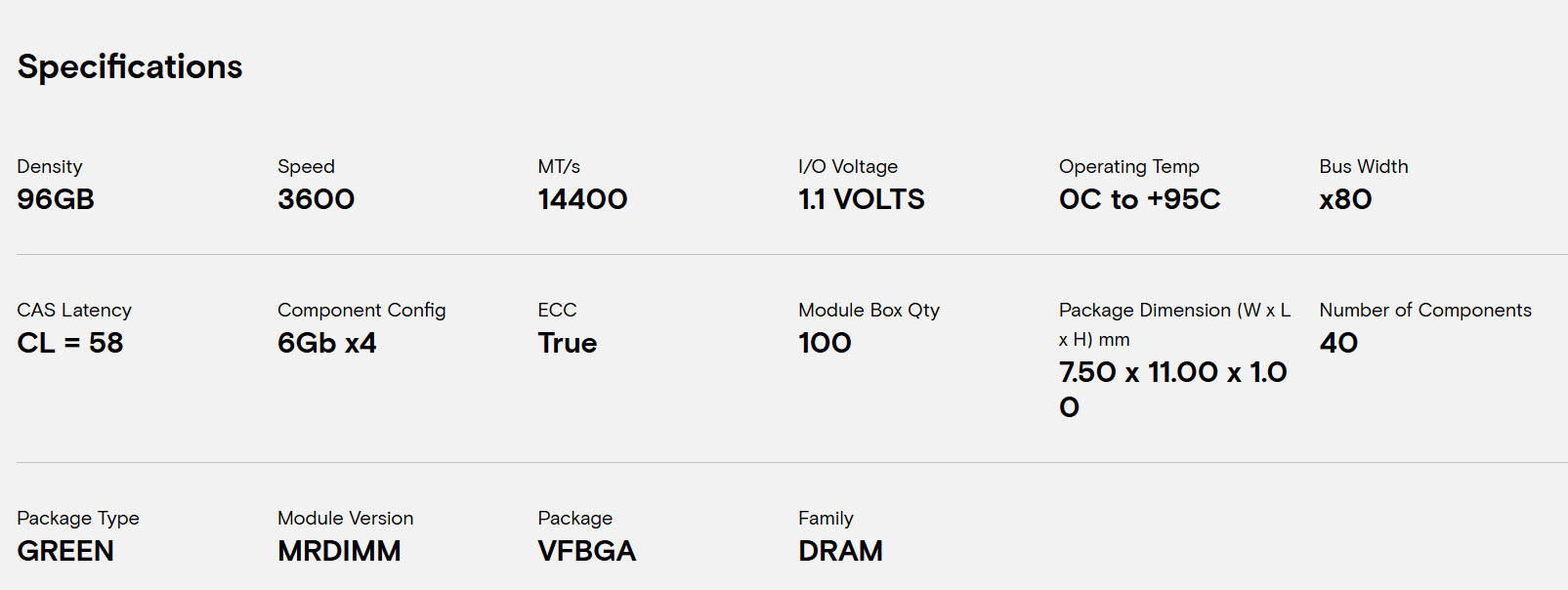This screenshot has height=590, width=1568.
Task: Click the Specifications heading
Action: (130, 67)
